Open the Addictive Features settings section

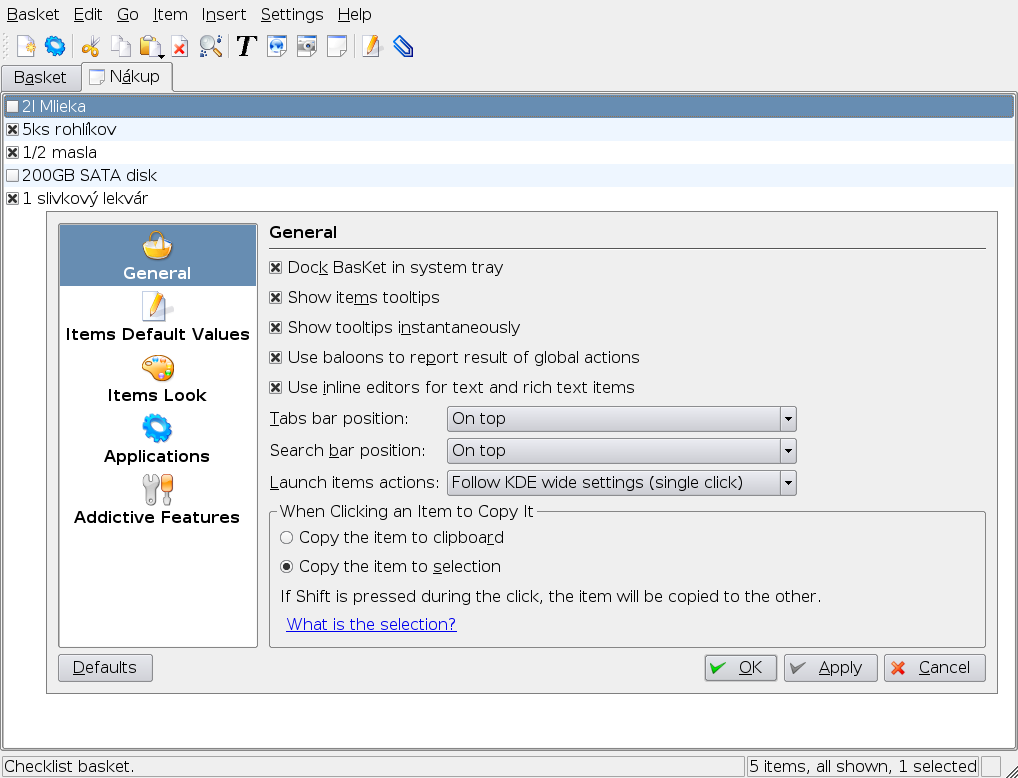pyautogui.click(x=157, y=501)
